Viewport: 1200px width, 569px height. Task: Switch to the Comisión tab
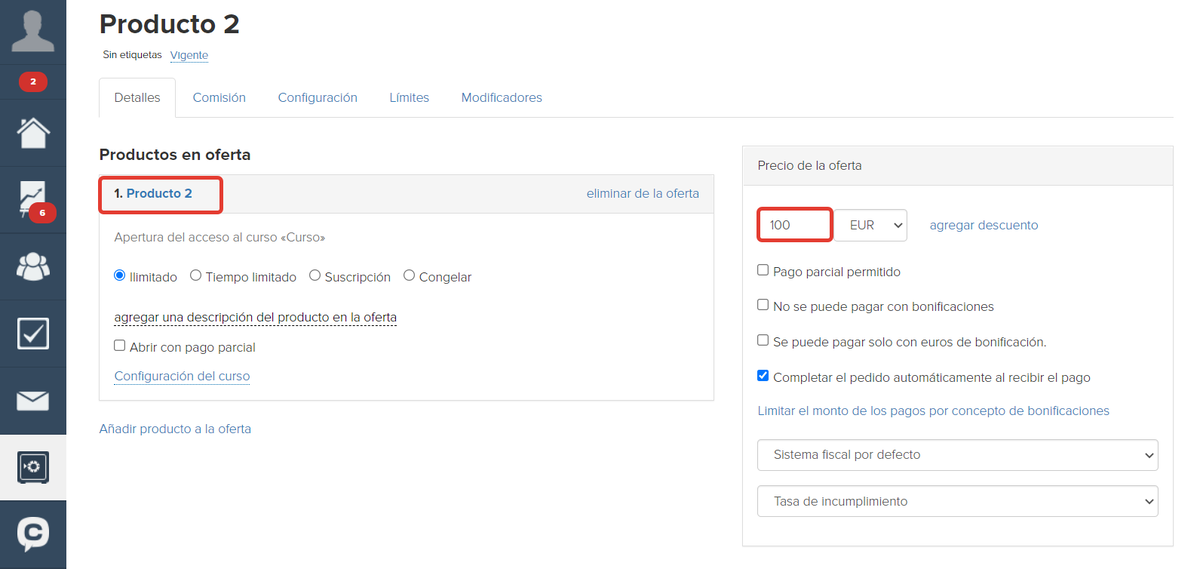click(x=219, y=98)
